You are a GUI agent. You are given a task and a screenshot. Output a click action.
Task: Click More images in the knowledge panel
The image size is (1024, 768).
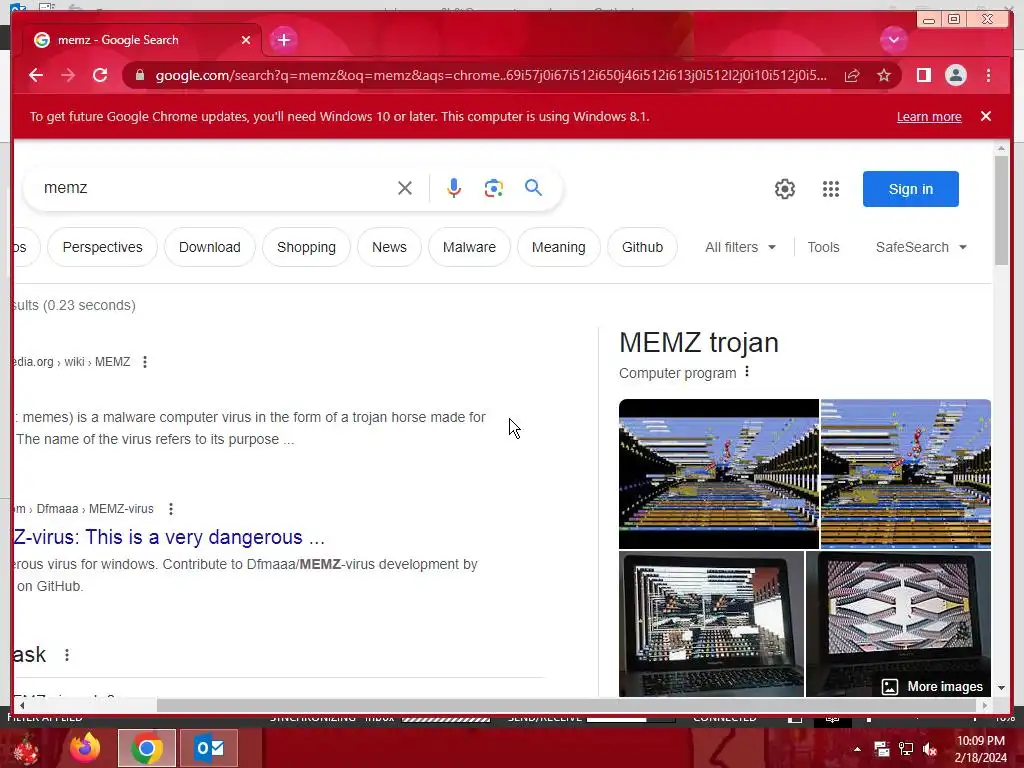[x=933, y=686]
